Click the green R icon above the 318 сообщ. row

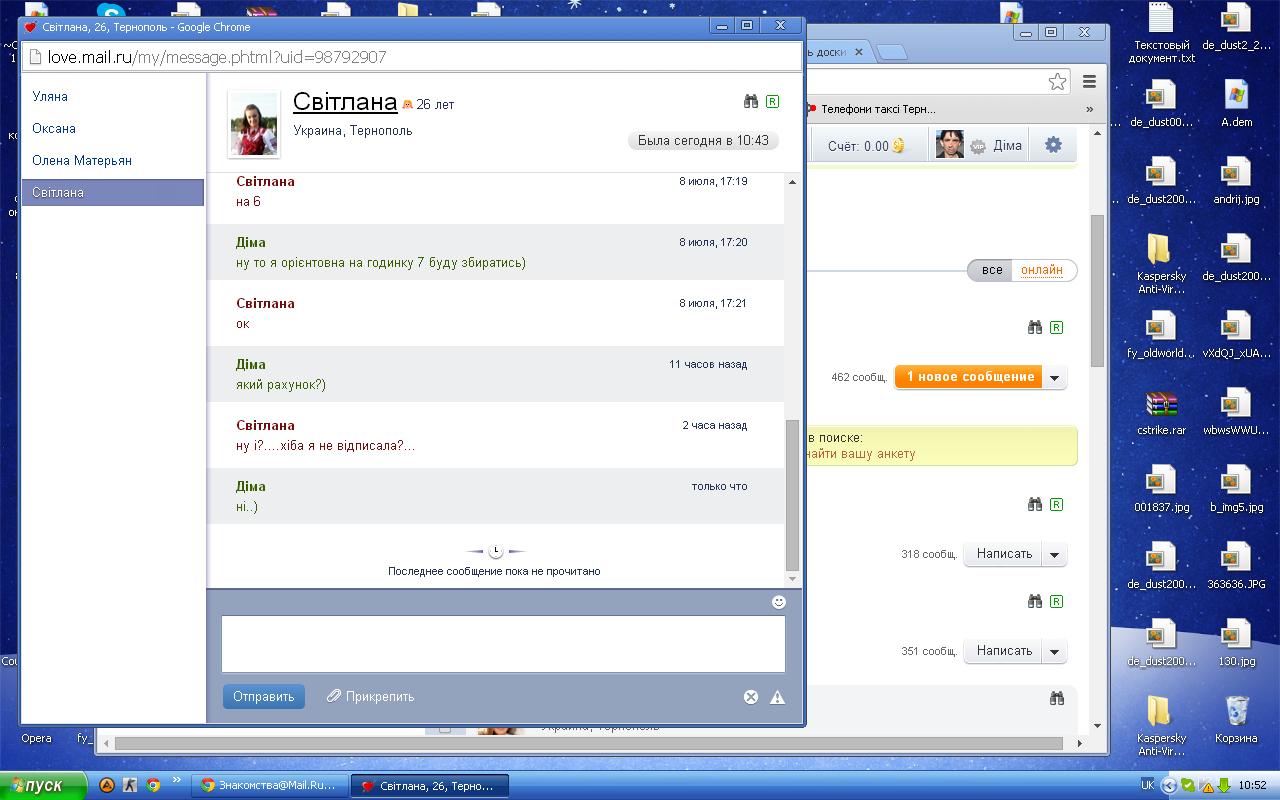(1056, 504)
